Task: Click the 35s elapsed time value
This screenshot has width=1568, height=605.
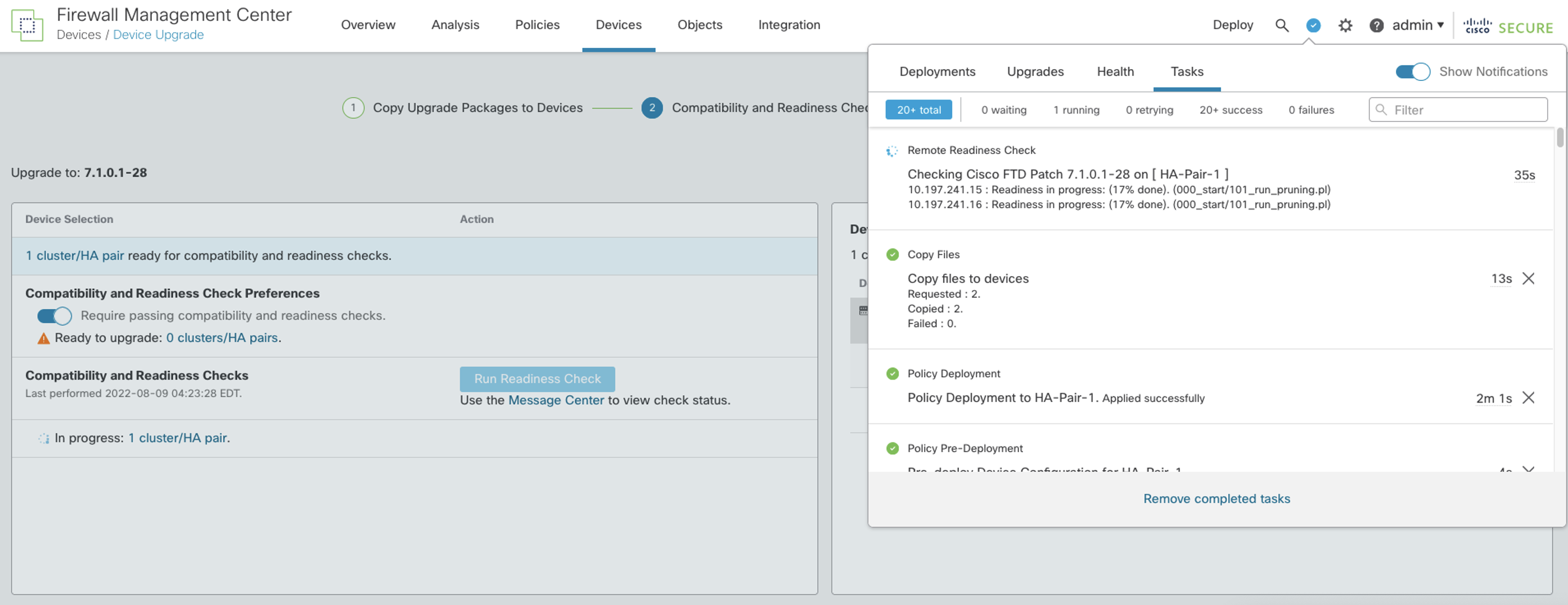Action: click(x=1524, y=175)
